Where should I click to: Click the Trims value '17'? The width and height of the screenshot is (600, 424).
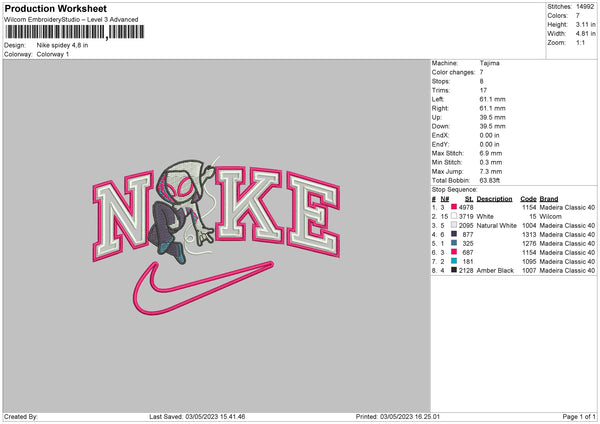[x=483, y=90]
